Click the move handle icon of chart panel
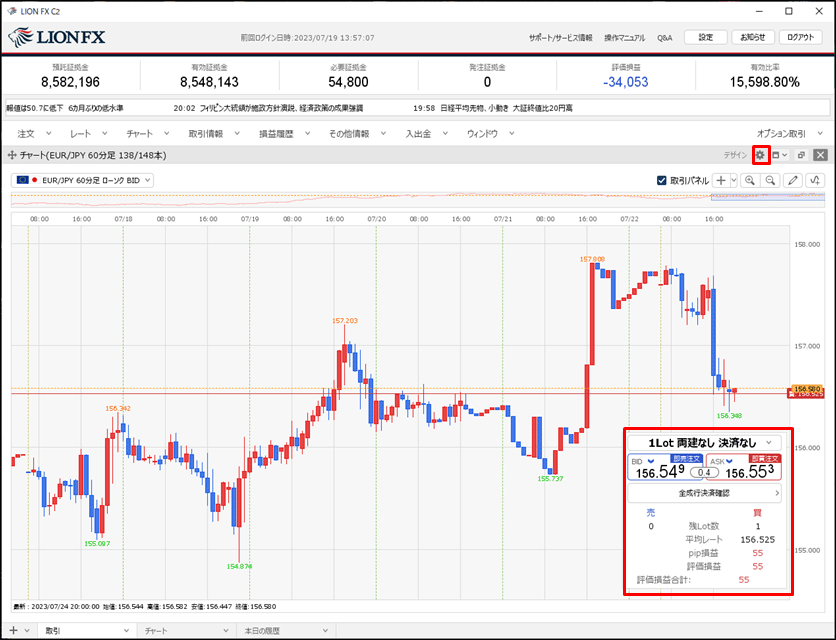836x640 pixels. pos(12,155)
